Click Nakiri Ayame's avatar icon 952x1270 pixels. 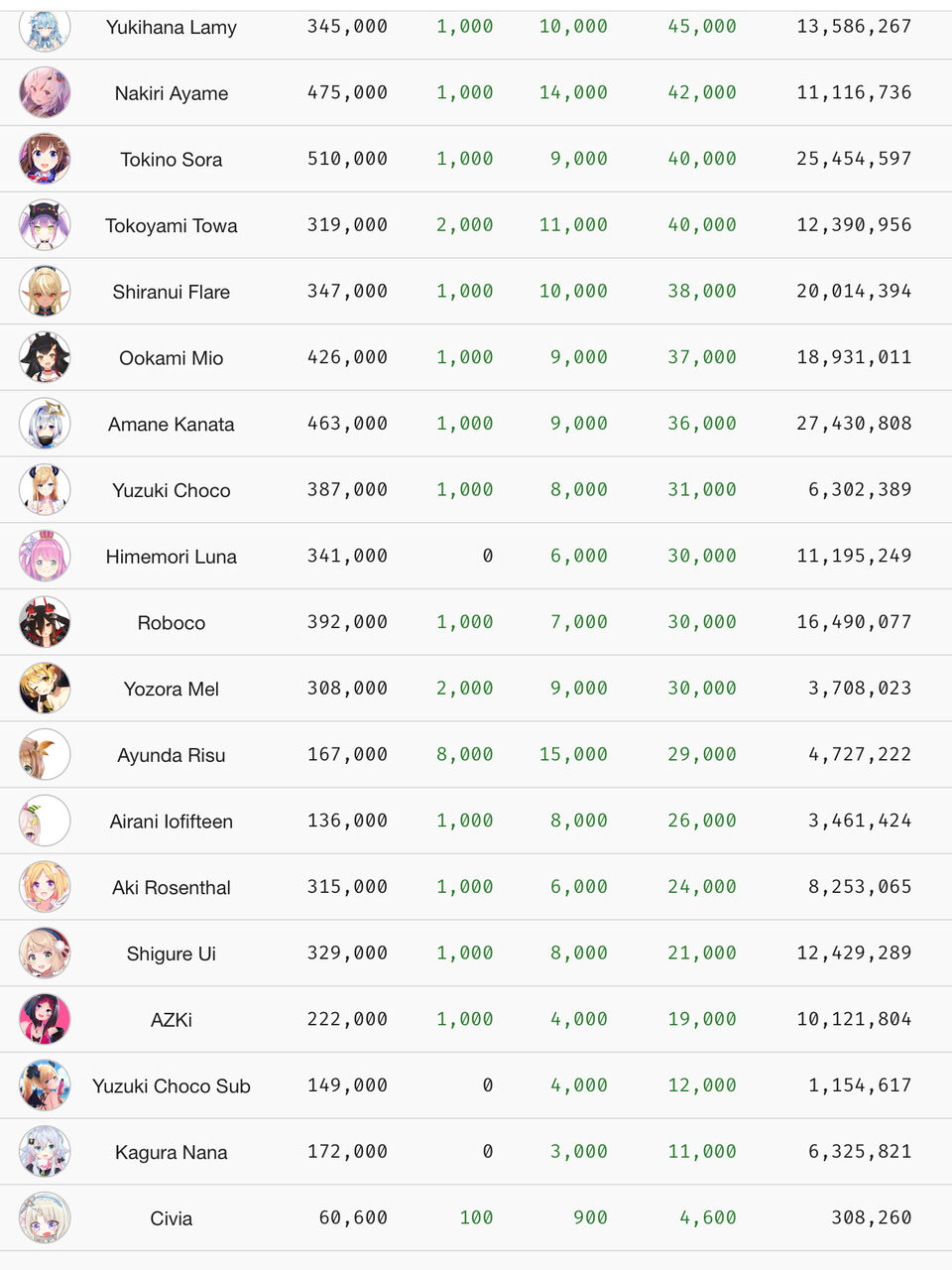[x=45, y=92]
